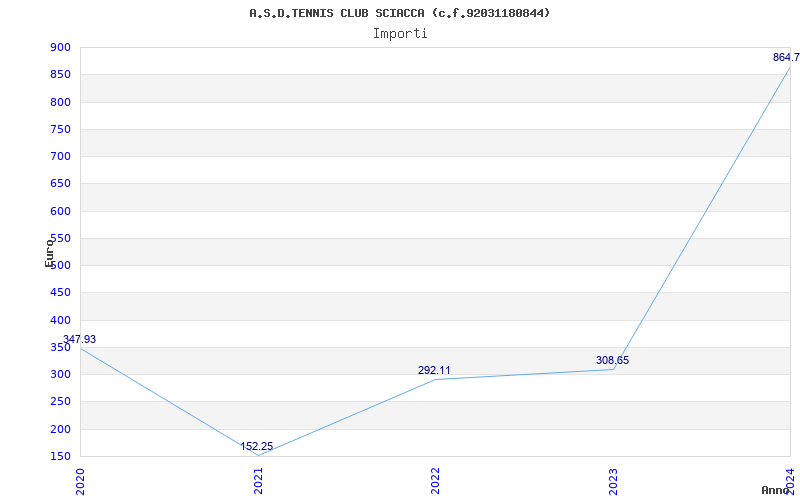Click the 152.25 data label
The width and height of the screenshot is (800, 500).
pyautogui.click(x=257, y=446)
